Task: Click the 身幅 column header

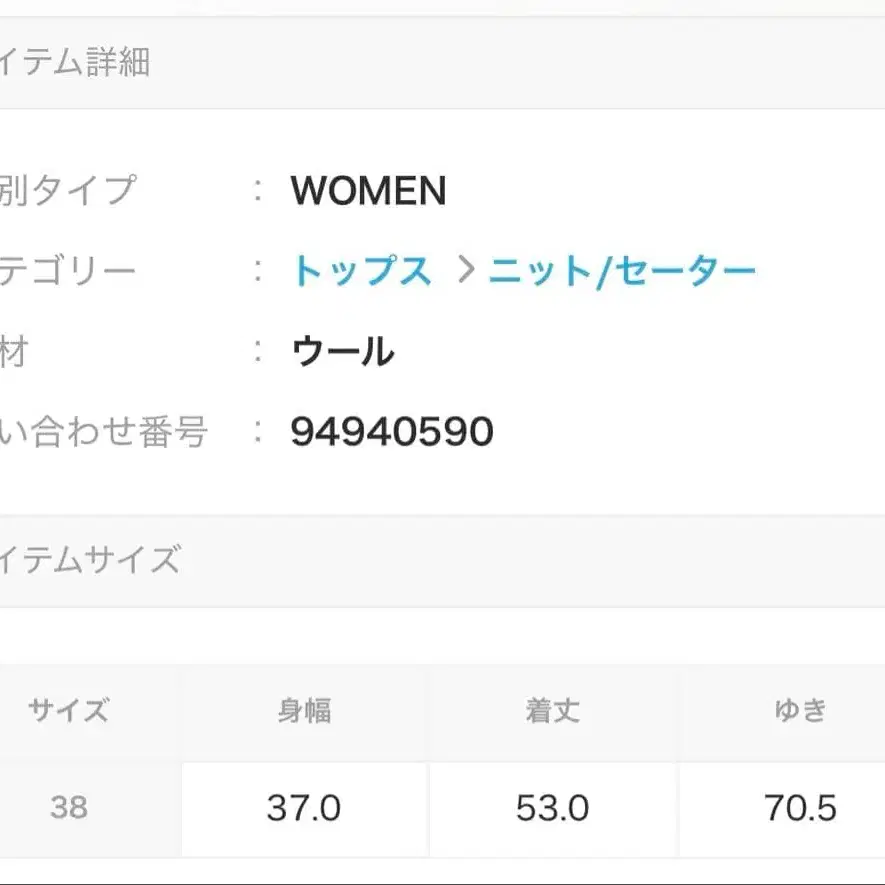Action: click(304, 711)
